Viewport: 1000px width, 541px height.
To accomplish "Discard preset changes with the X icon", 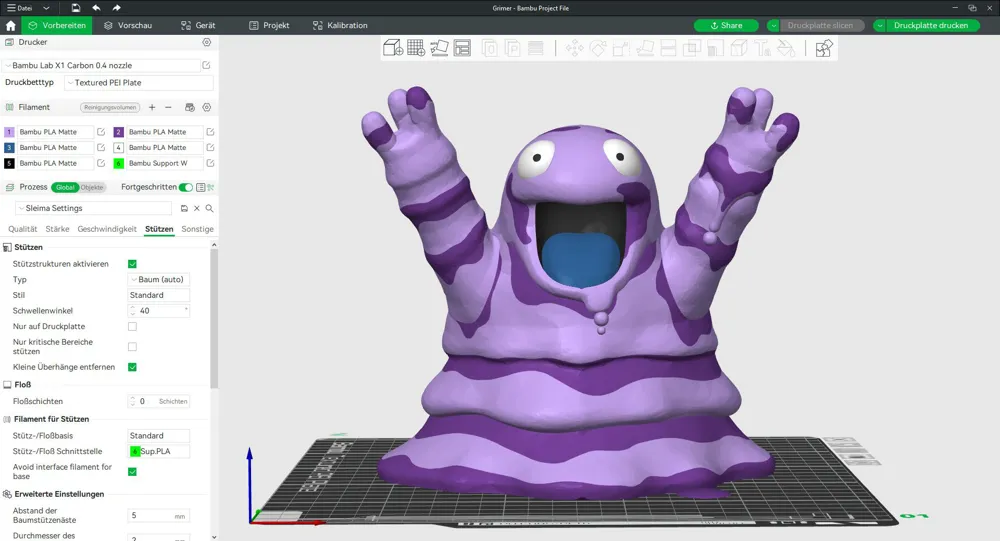I will (x=196, y=208).
